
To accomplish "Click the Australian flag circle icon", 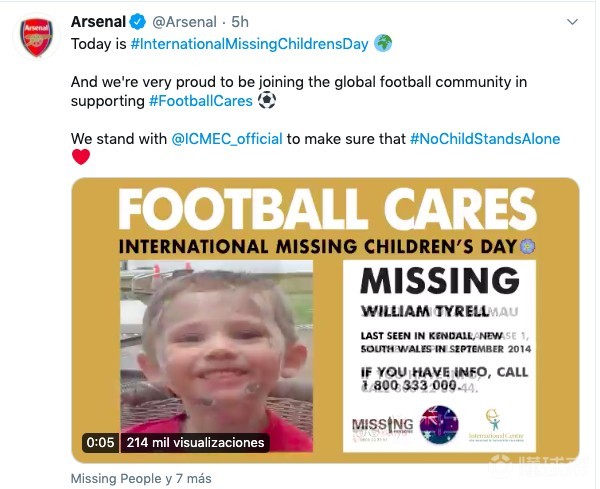I will point(439,425).
